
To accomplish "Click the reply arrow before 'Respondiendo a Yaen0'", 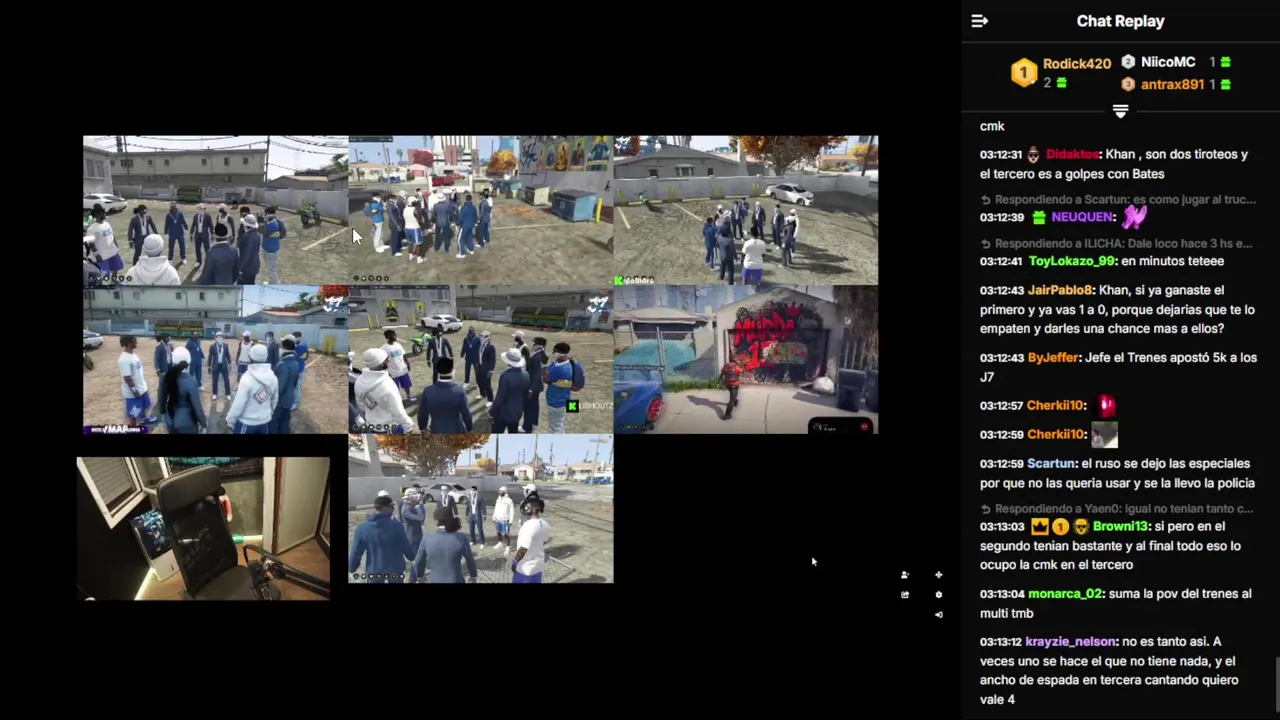I will tap(985, 509).
